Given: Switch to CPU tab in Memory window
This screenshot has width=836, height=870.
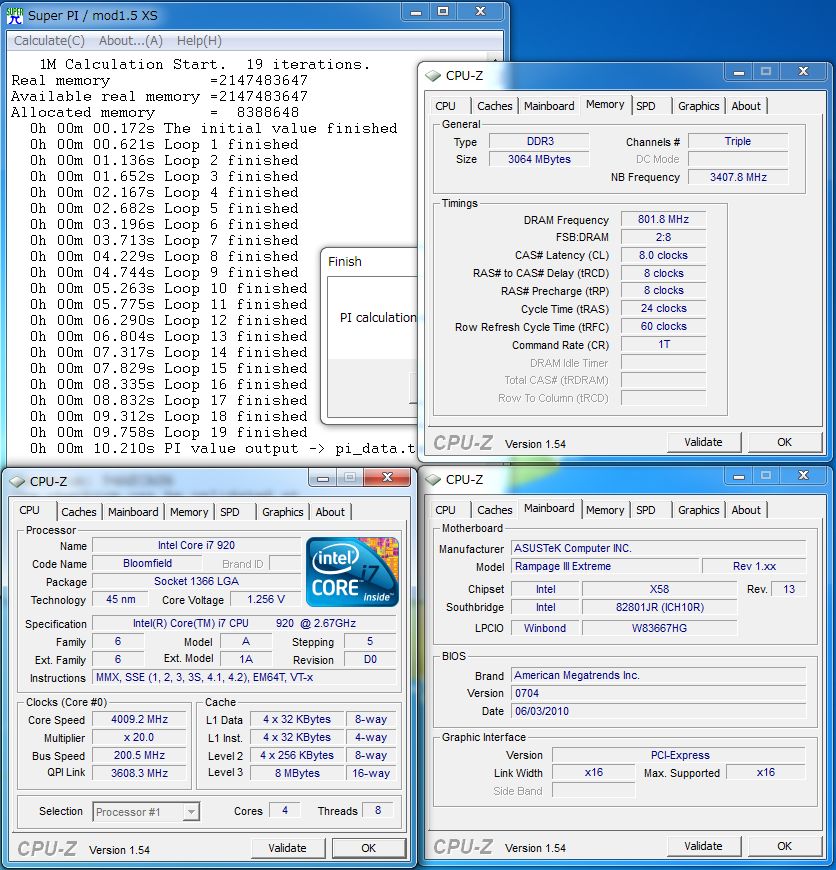Looking at the screenshot, I should [x=445, y=106].
